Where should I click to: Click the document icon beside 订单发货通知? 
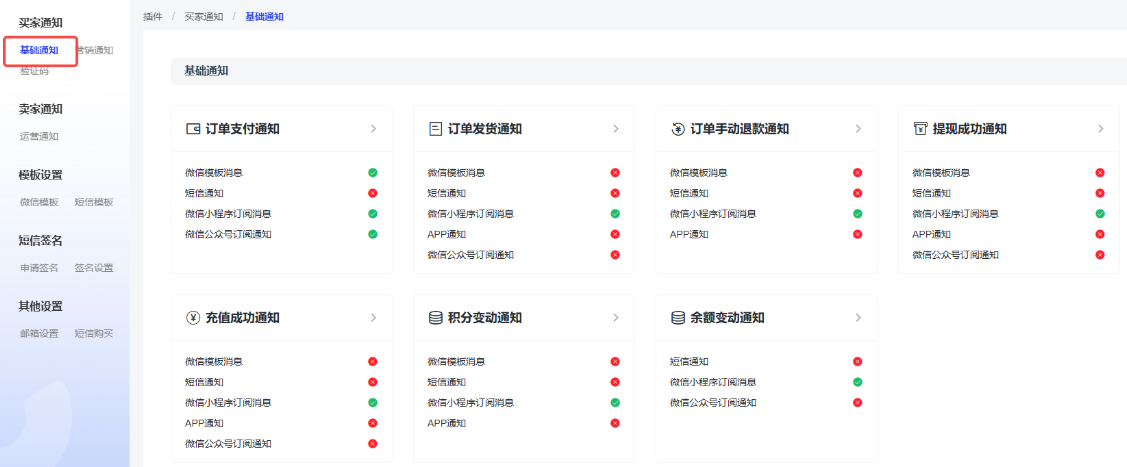pyautogui.click(x=435, y=129)
